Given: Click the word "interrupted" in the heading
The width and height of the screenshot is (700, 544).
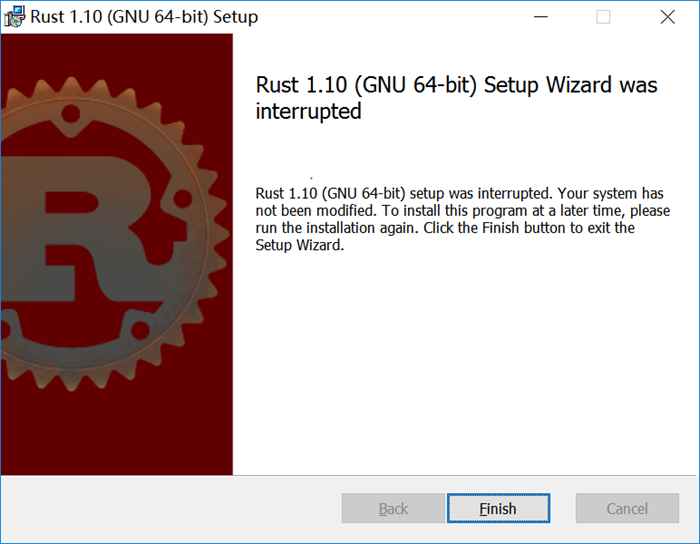Looking at the screenshot, I should point(308,111).
